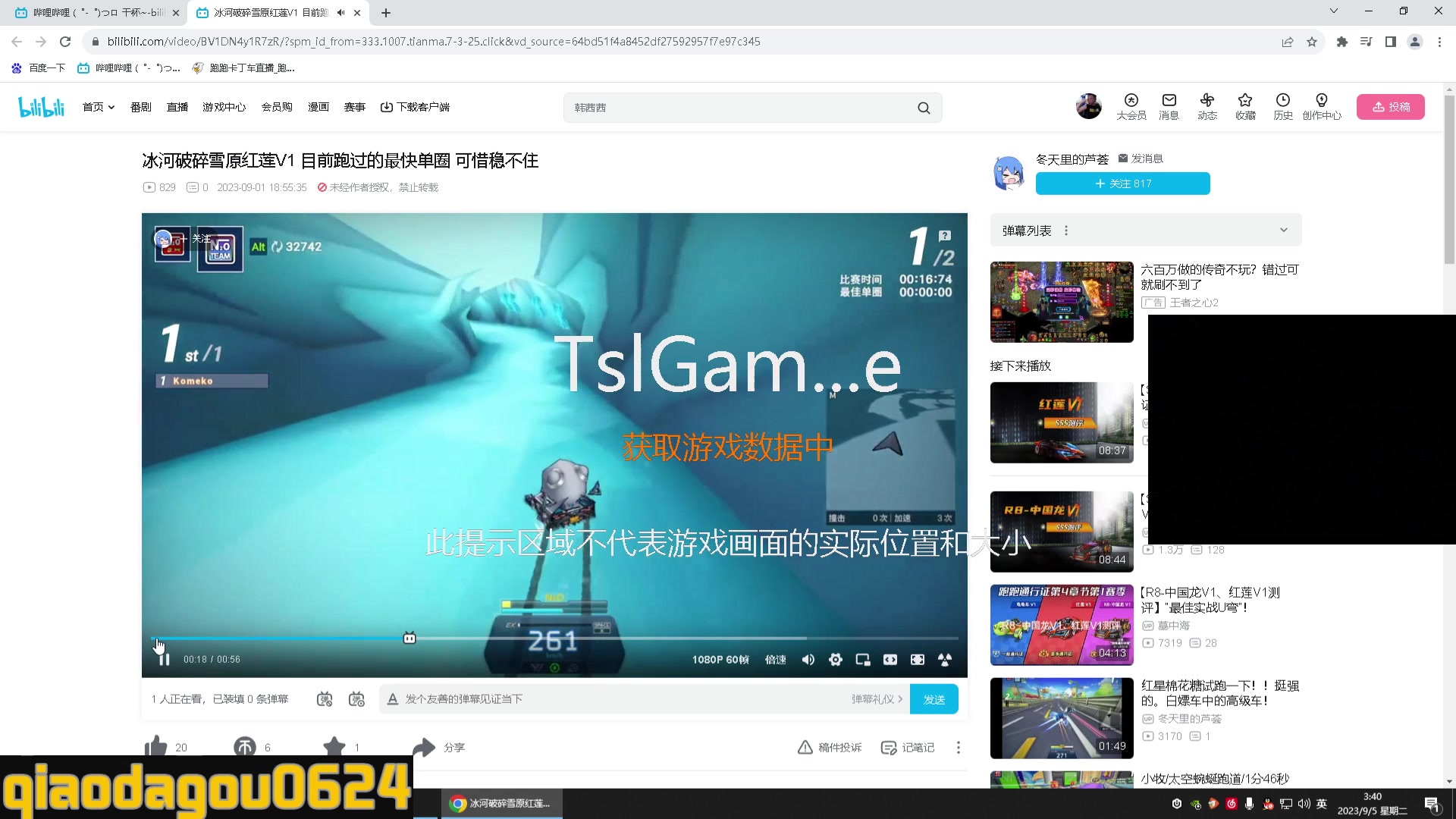This screenshot has width=1456, height=819.
Task: Open 收藏 favorites icon
Action: click(x=1245, y=107)
